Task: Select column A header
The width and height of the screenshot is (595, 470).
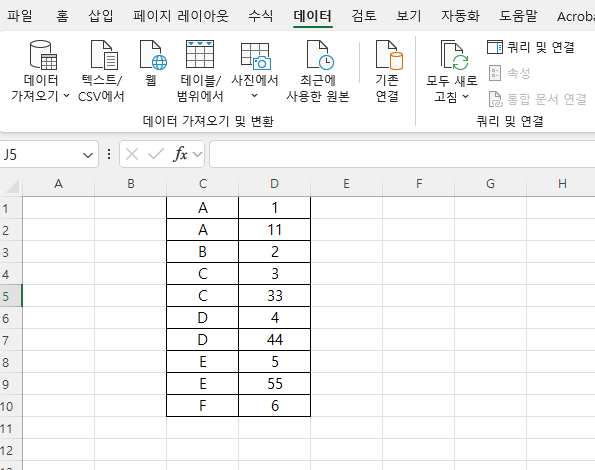Action: tap(58, 184)
